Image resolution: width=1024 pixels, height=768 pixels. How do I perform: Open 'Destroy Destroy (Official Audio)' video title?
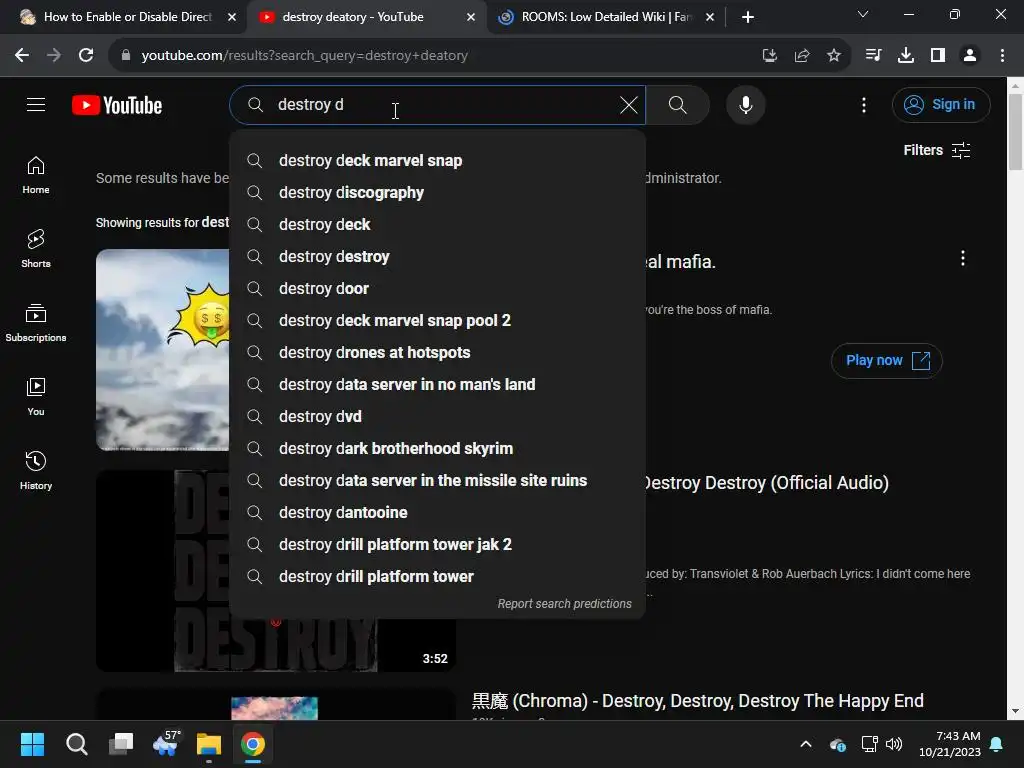click(x=765, y=483)
